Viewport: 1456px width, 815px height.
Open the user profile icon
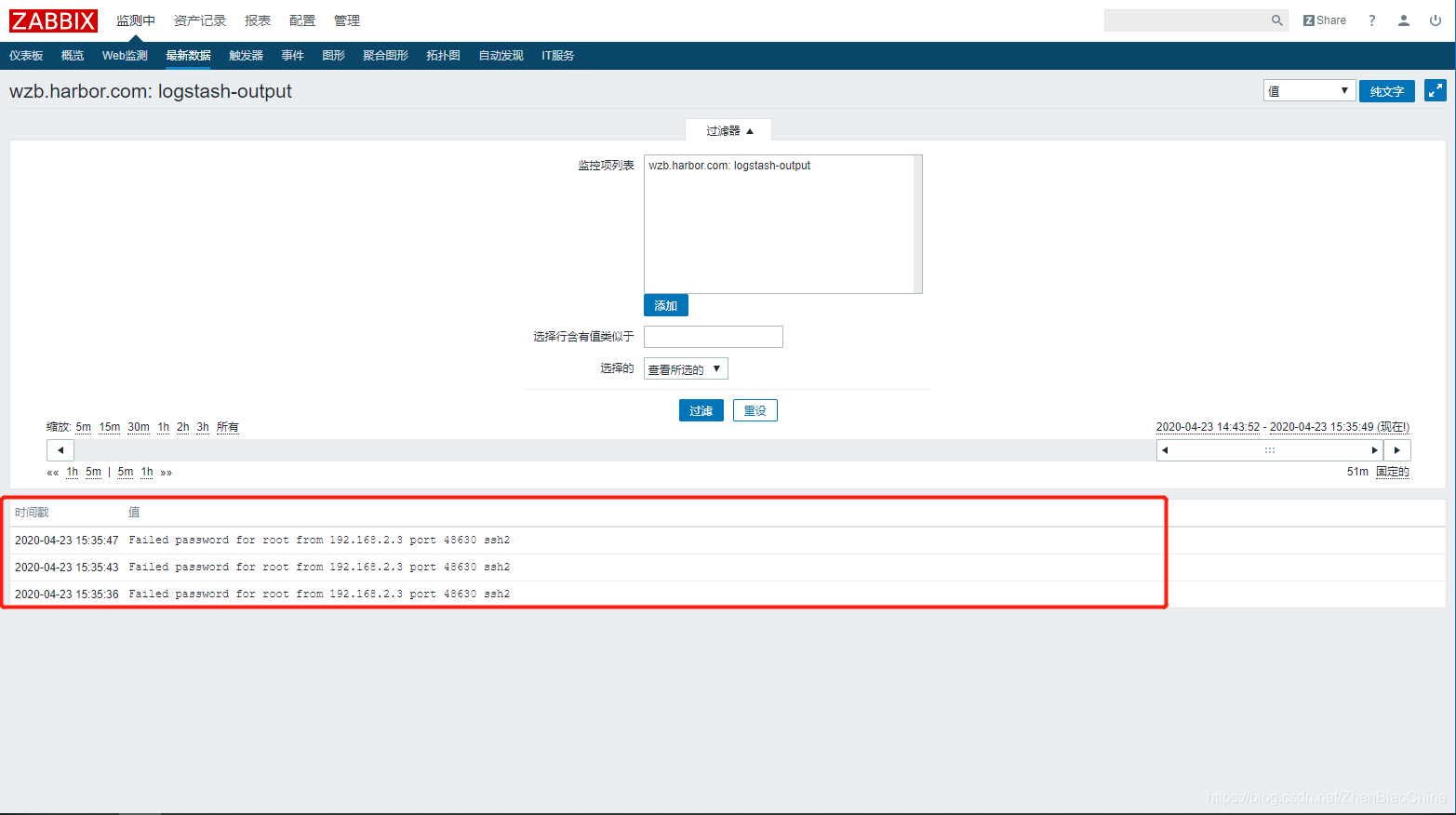1404,20
